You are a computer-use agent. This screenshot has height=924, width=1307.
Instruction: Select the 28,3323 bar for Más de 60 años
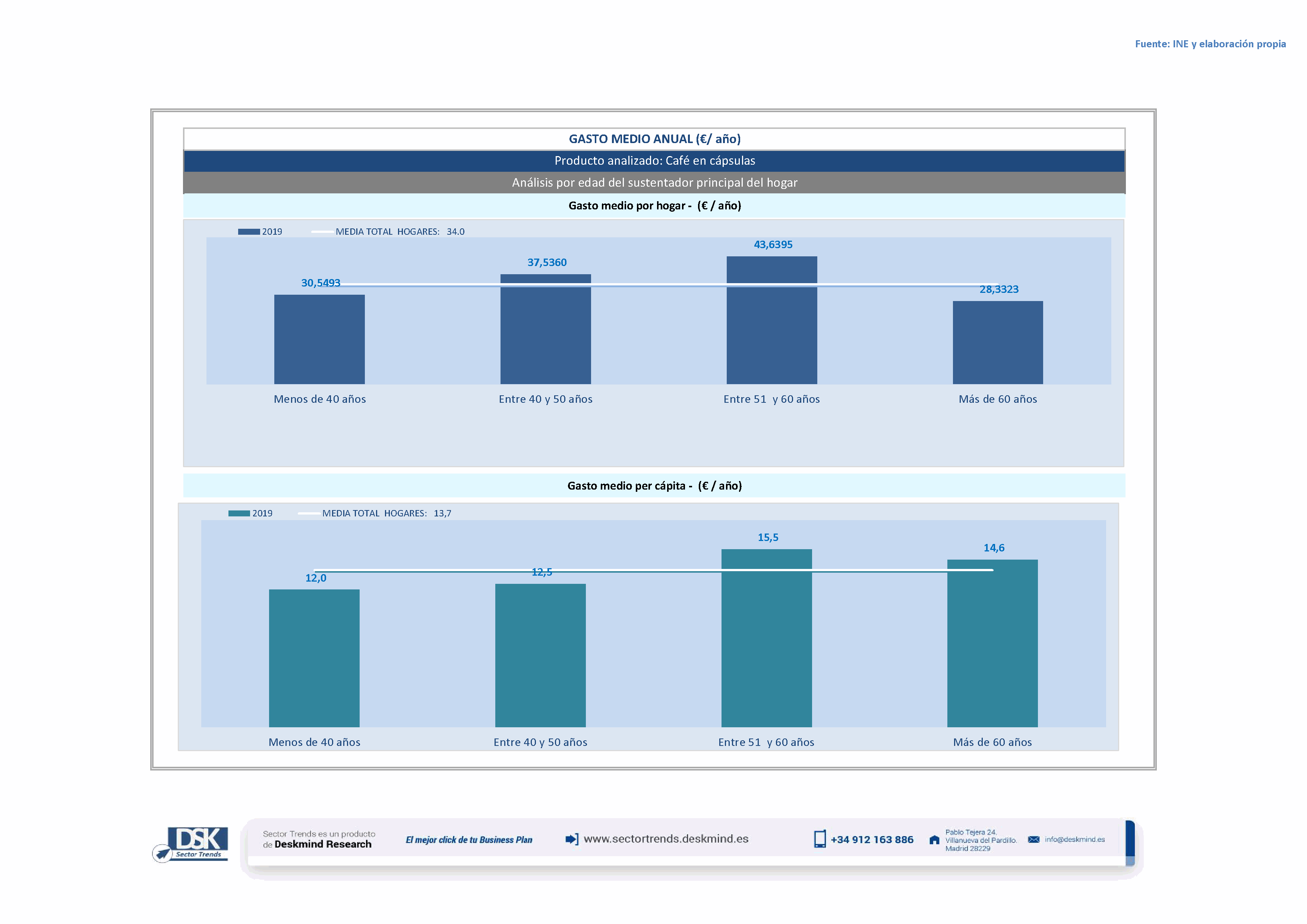997,342
